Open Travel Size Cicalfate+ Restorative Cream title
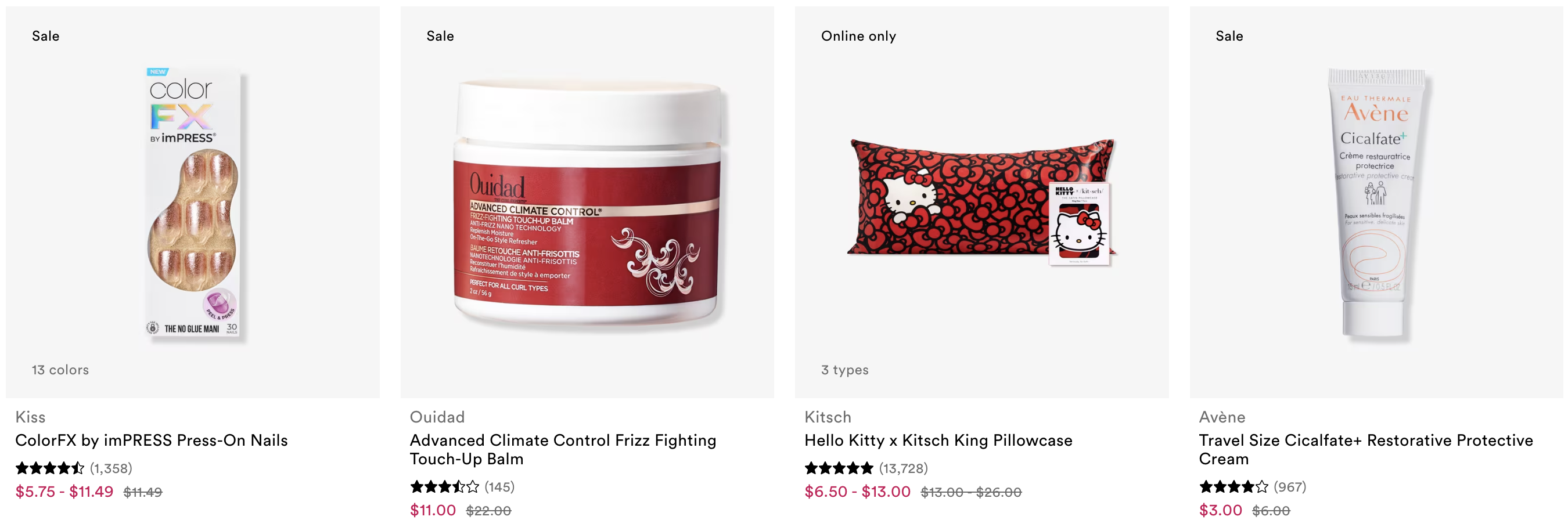 tap(1366, 449)
